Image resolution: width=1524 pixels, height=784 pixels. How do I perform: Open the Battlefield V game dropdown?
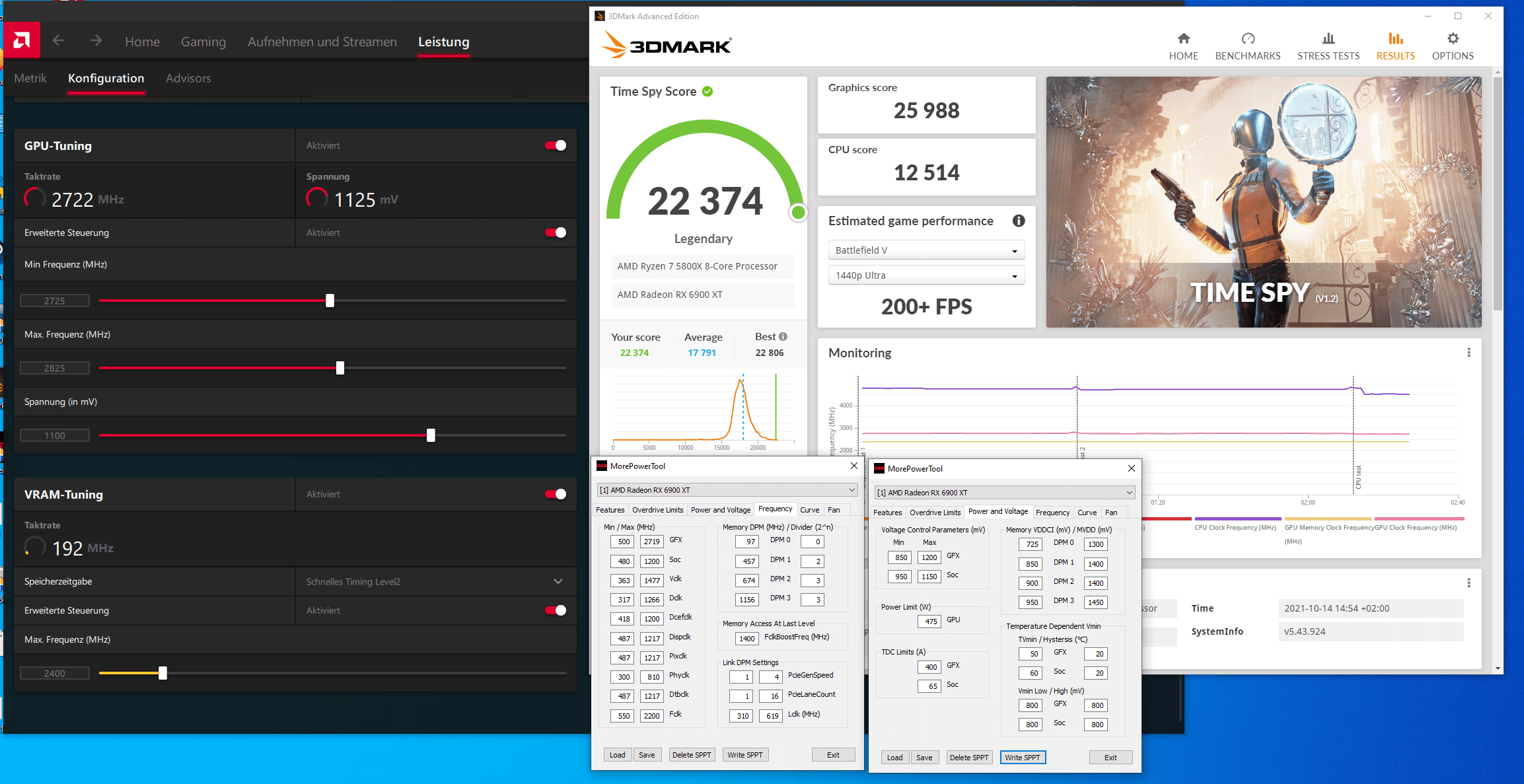pyautogui.click(x=926, y=250)
